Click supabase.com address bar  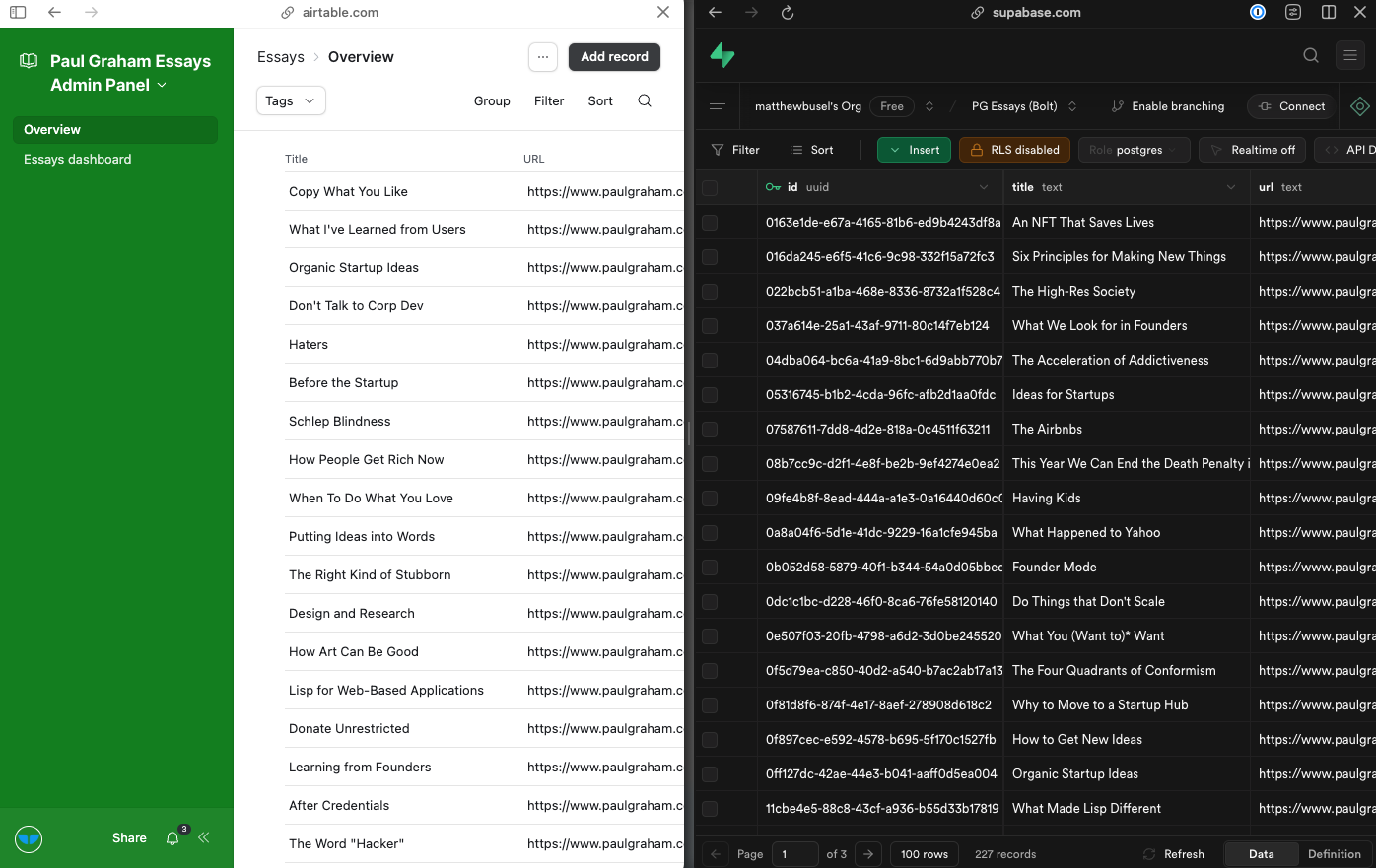tap(1025, 13)
